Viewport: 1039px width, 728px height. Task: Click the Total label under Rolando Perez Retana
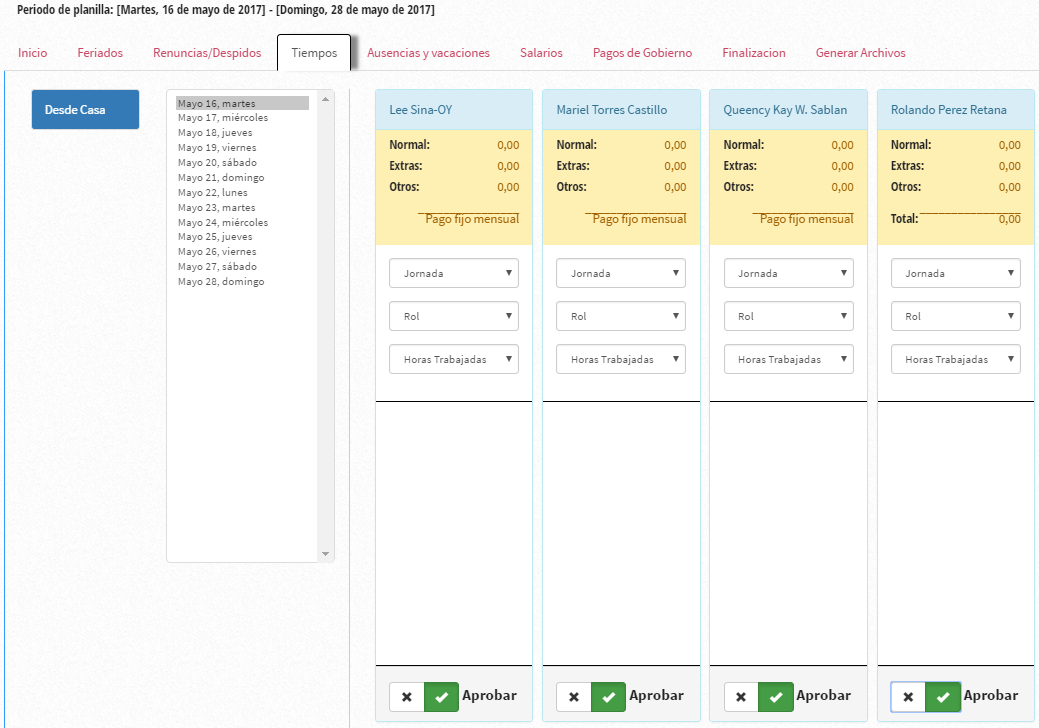tap(904, 219)
